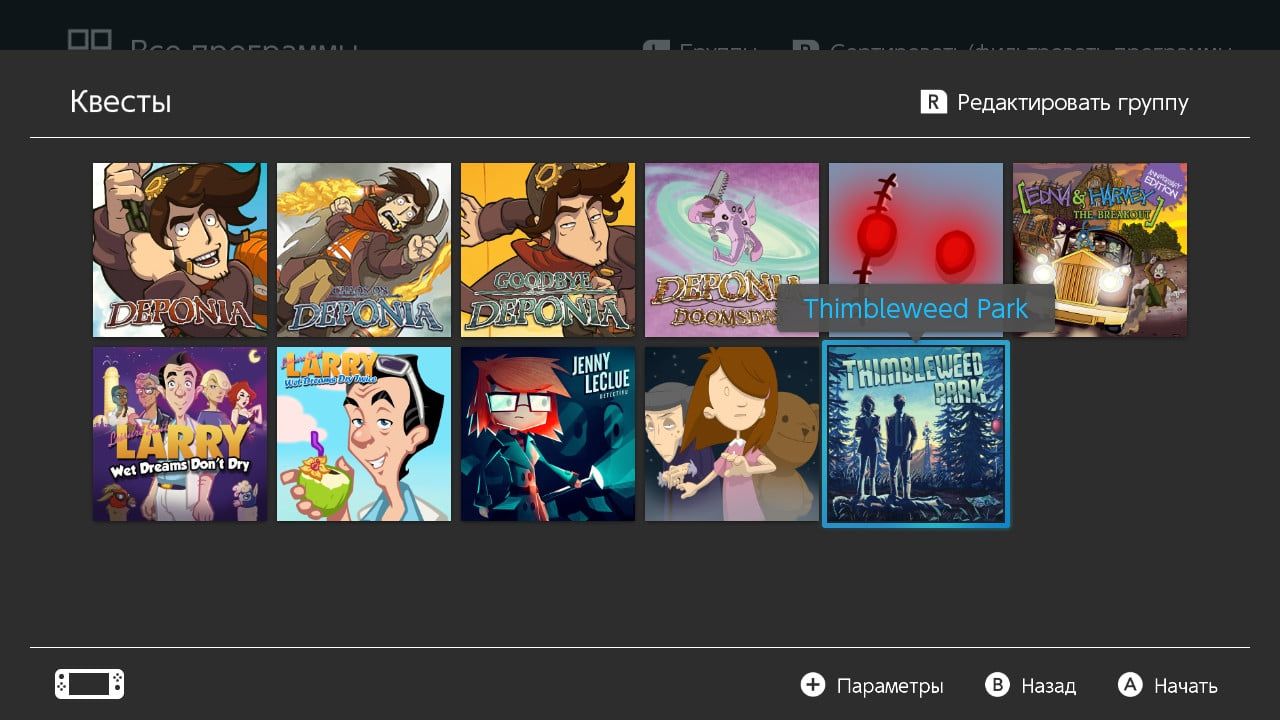Viewport: 1280px width, 720px height.
Task: Click the Switch console controller icon
Action: 89,684
